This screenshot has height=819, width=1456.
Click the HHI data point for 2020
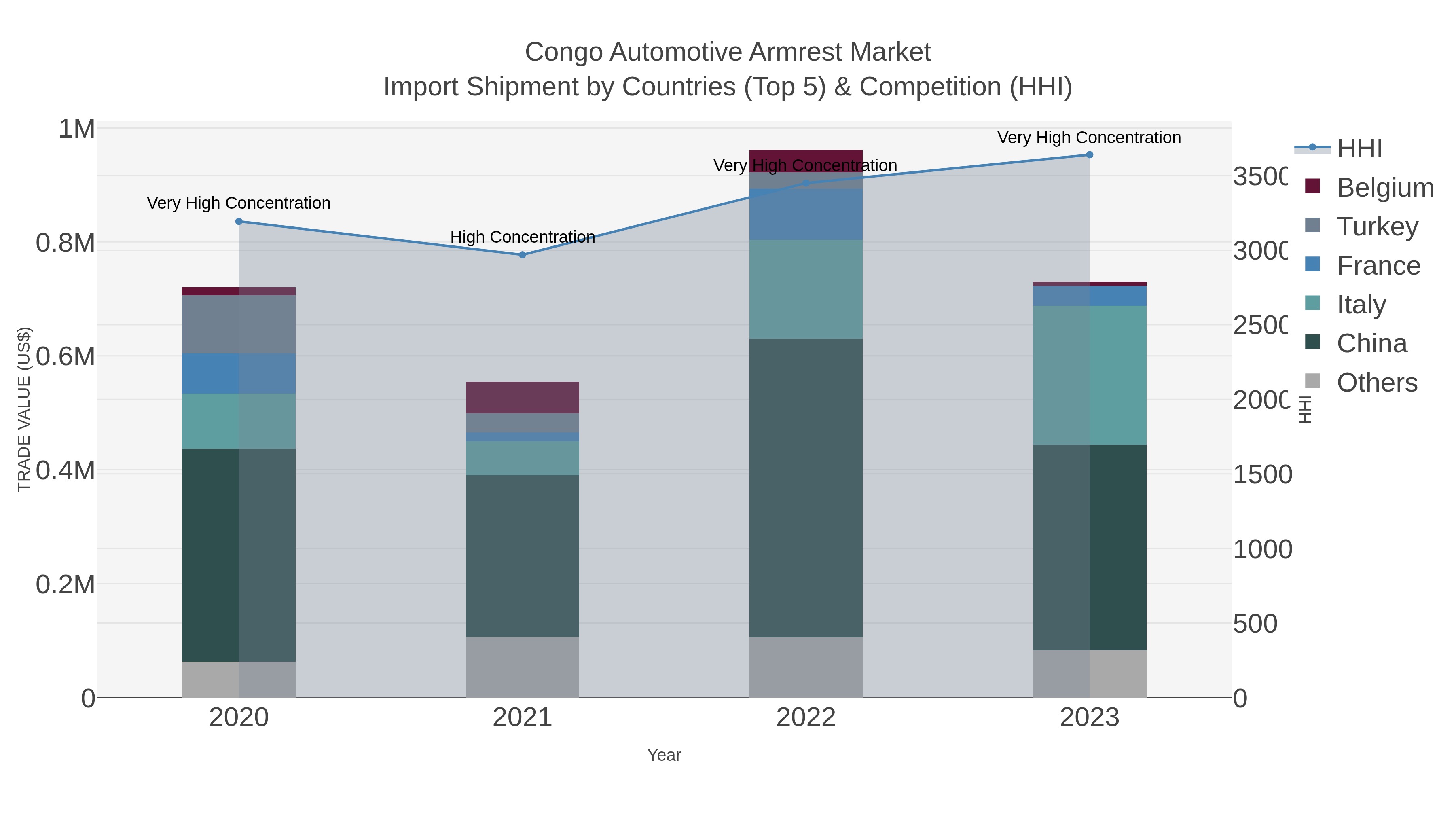click(239, 222)
